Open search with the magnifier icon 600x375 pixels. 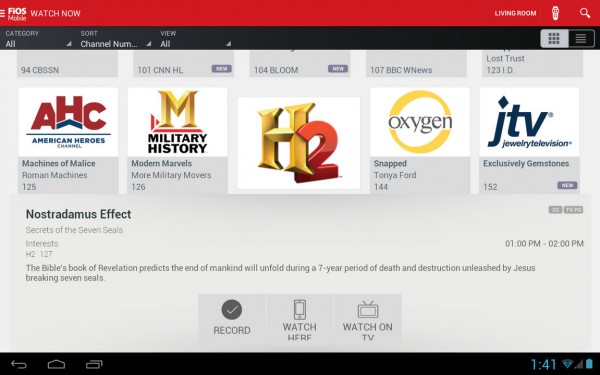pyautogui.click(x=585, y=13)
